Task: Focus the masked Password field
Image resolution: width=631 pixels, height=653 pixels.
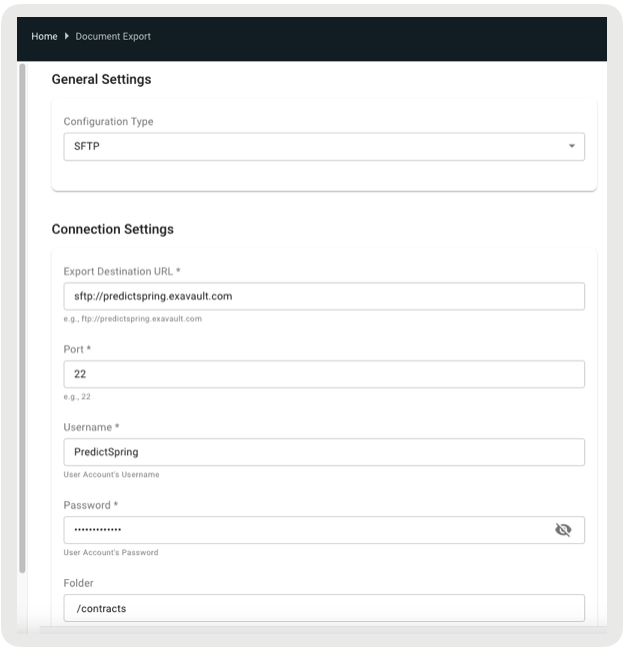Action: (324, 530)
